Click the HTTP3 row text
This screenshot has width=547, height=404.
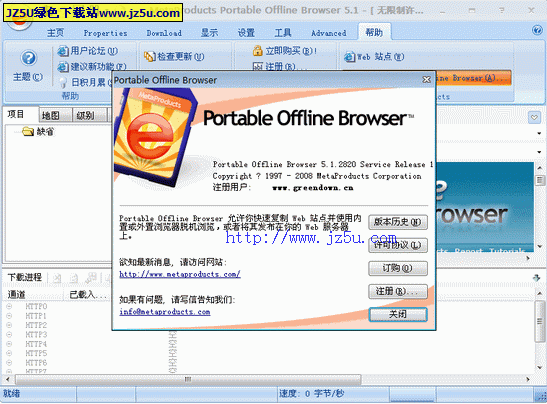tap(36, 335)
